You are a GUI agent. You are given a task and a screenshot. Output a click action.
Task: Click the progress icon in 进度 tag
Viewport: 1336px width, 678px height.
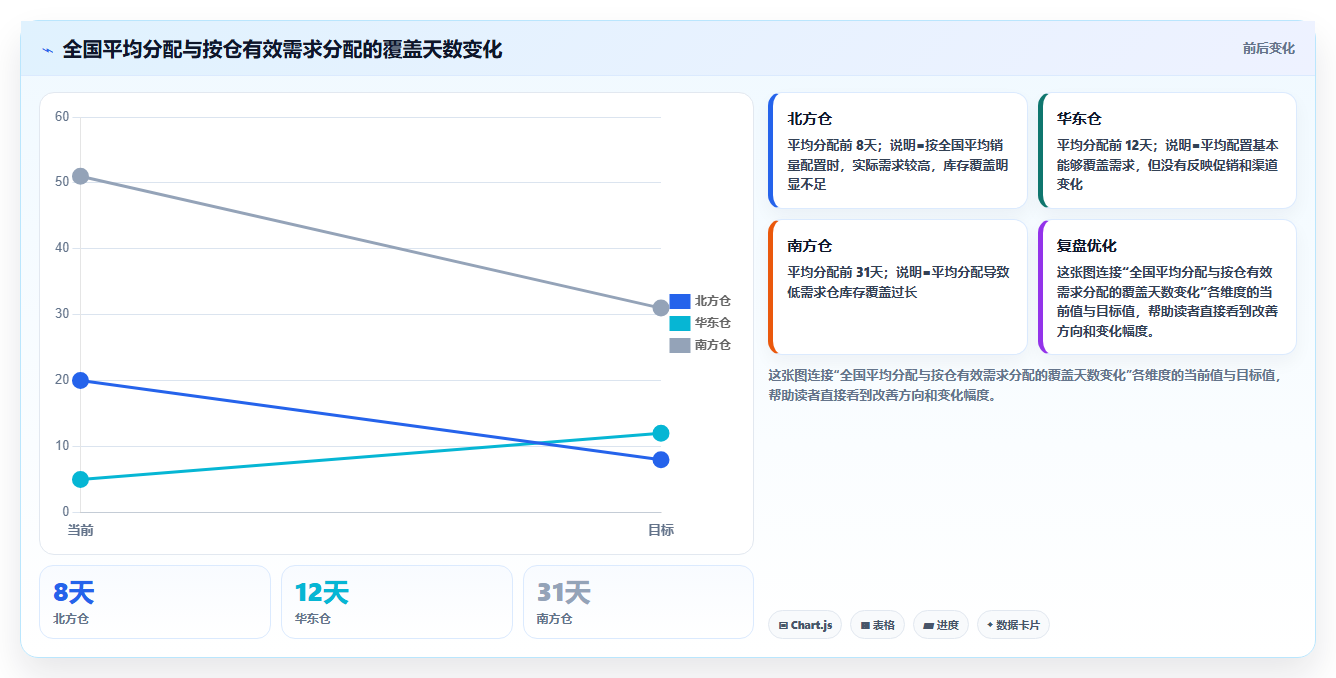[x=928, y=625]
